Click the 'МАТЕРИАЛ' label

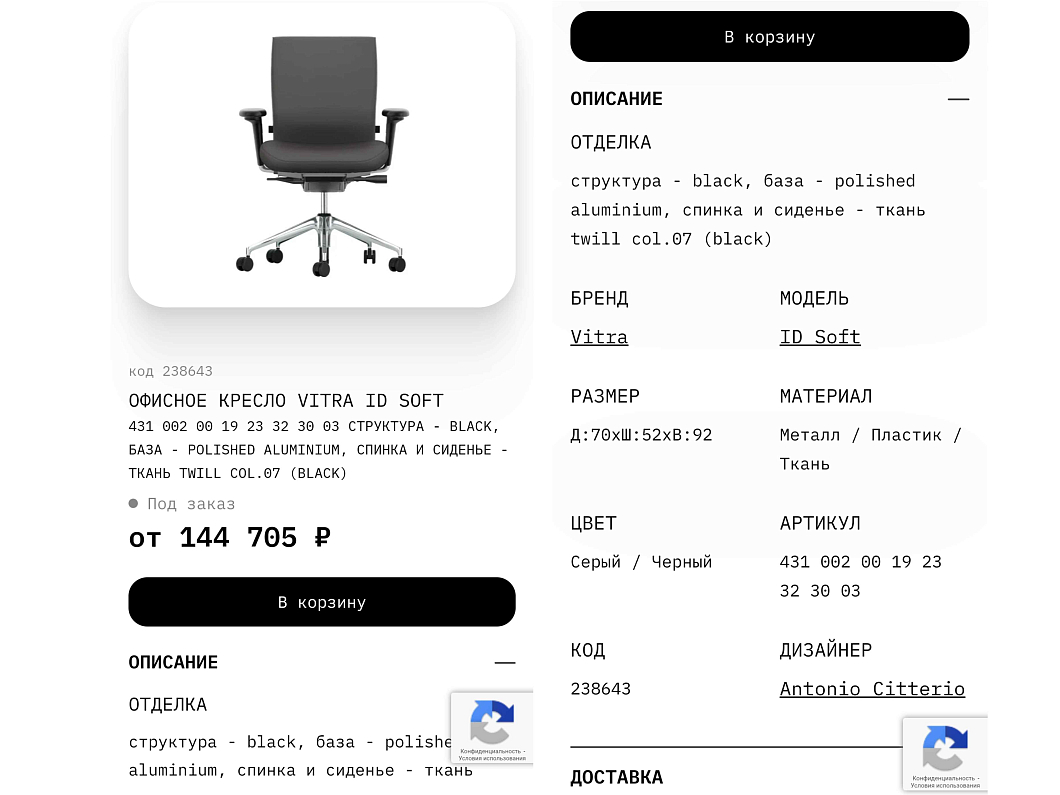click(826, 396)
